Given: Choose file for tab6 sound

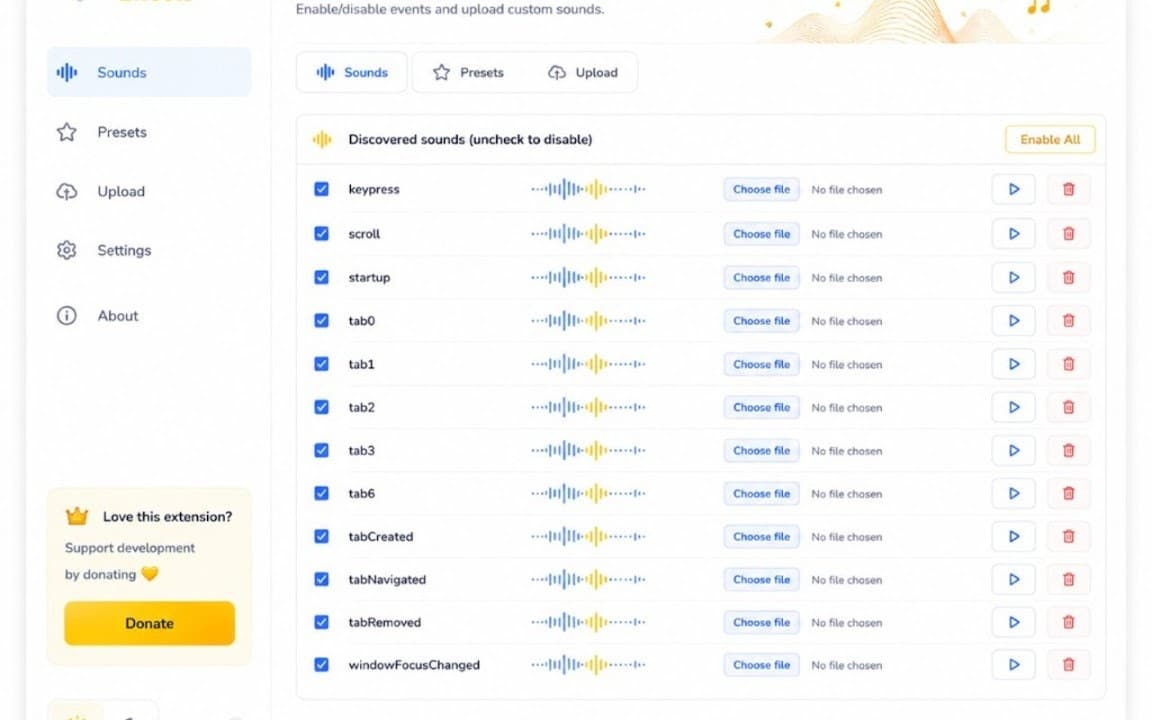Looking at the screenshot, I should click(761, 494).
